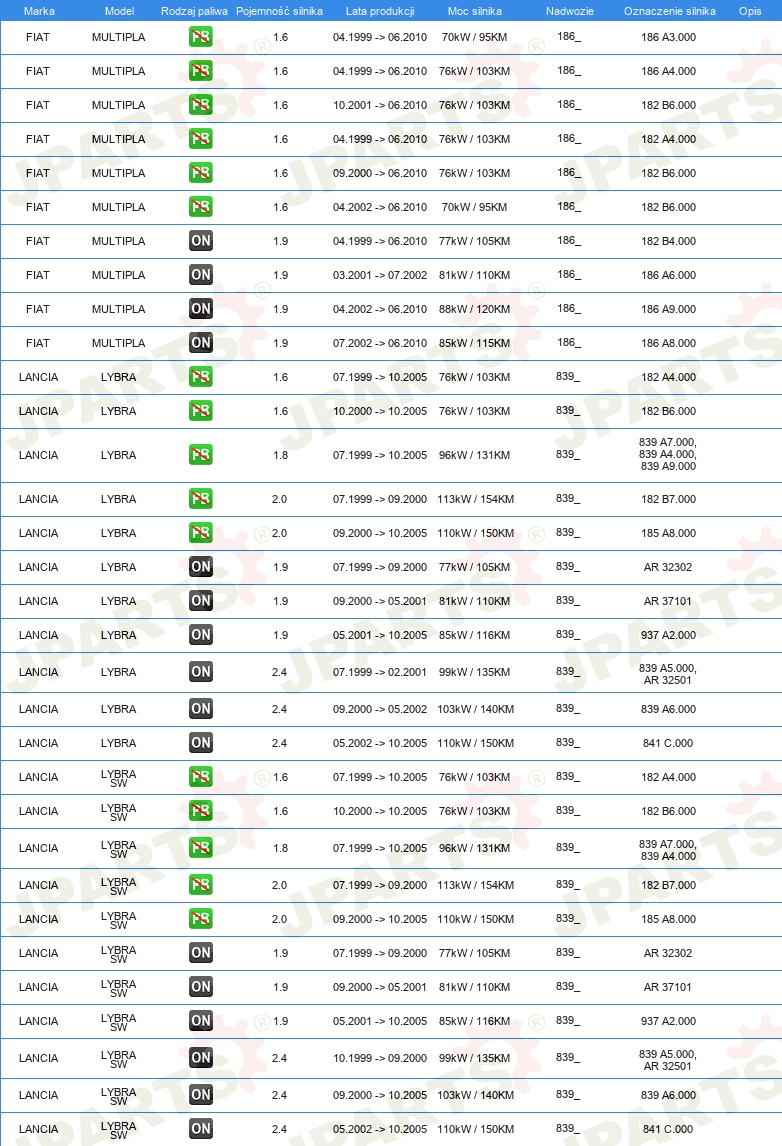782x1146 pixels.
Task: Click the 'Nadwozie' column header
Action: [569, 11]
